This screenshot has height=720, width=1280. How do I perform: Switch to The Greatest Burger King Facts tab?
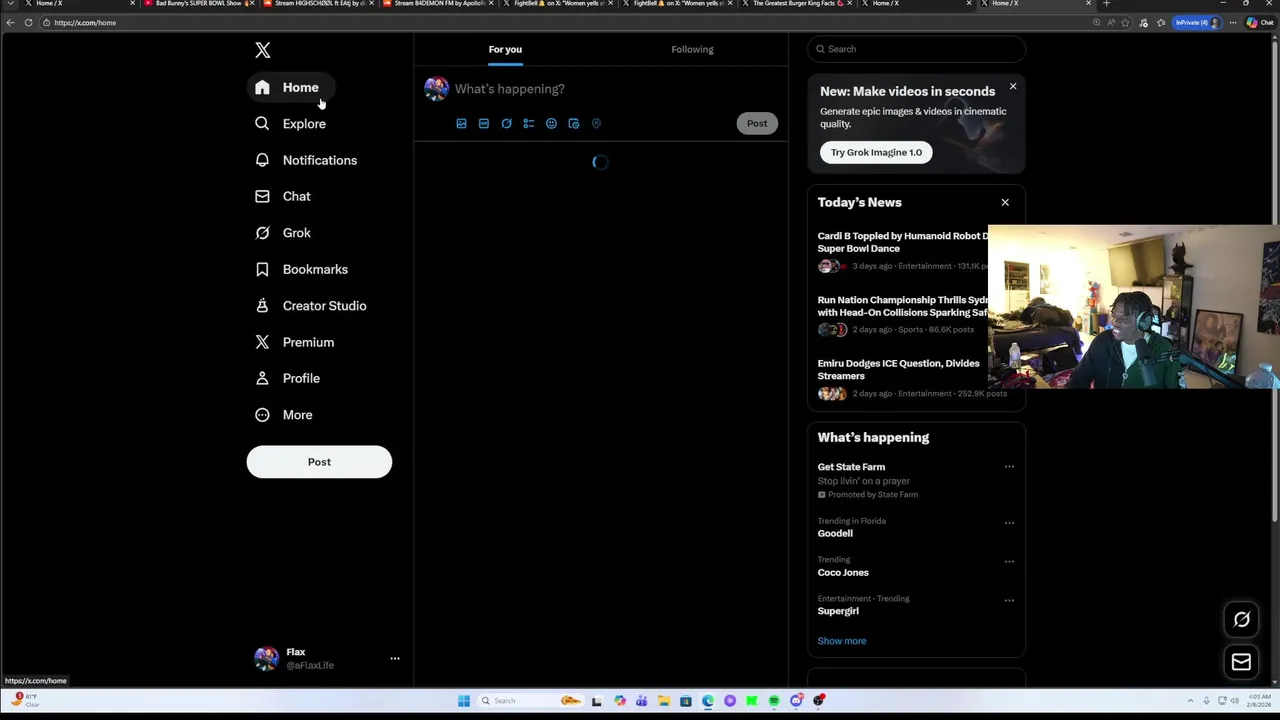[x=798, y=4]
